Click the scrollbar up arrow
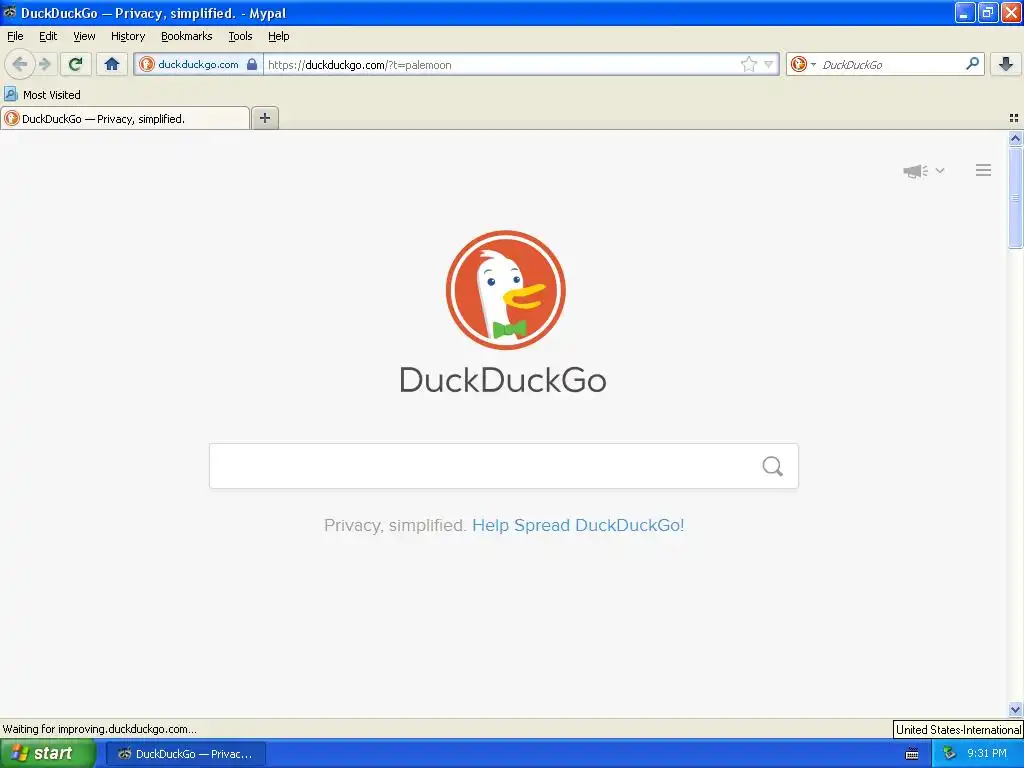This screenshot has width=1024, height=768. [x=1015, y=138]
